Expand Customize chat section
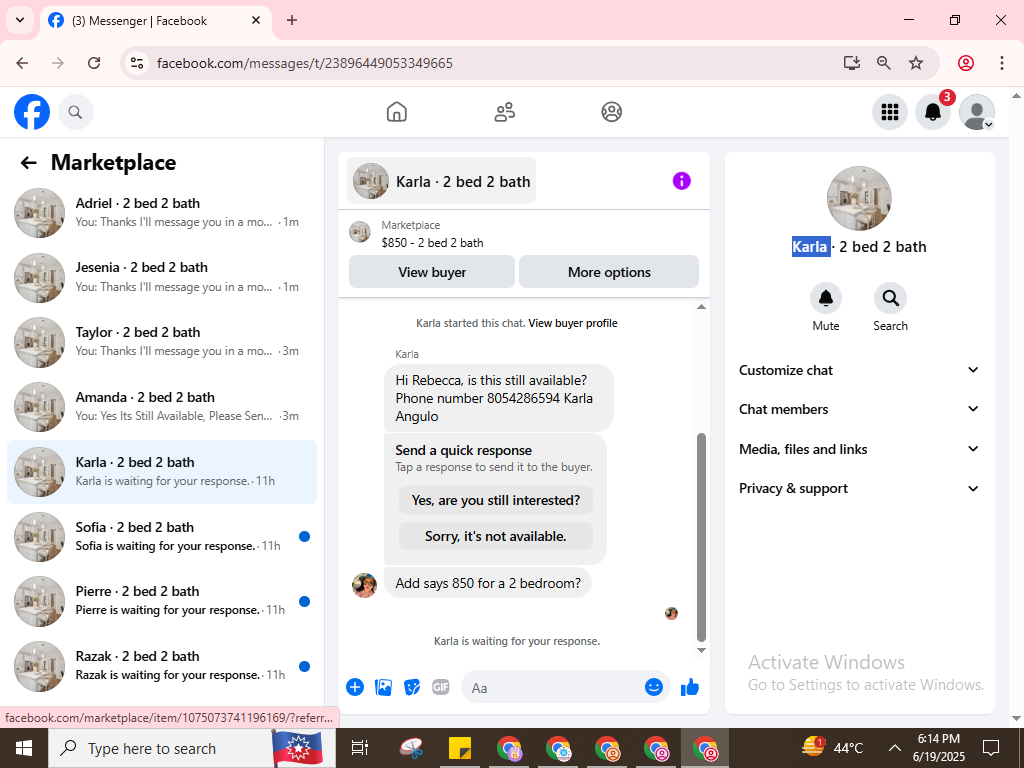Screen dimensions: 1024x768 pos(859,370)
